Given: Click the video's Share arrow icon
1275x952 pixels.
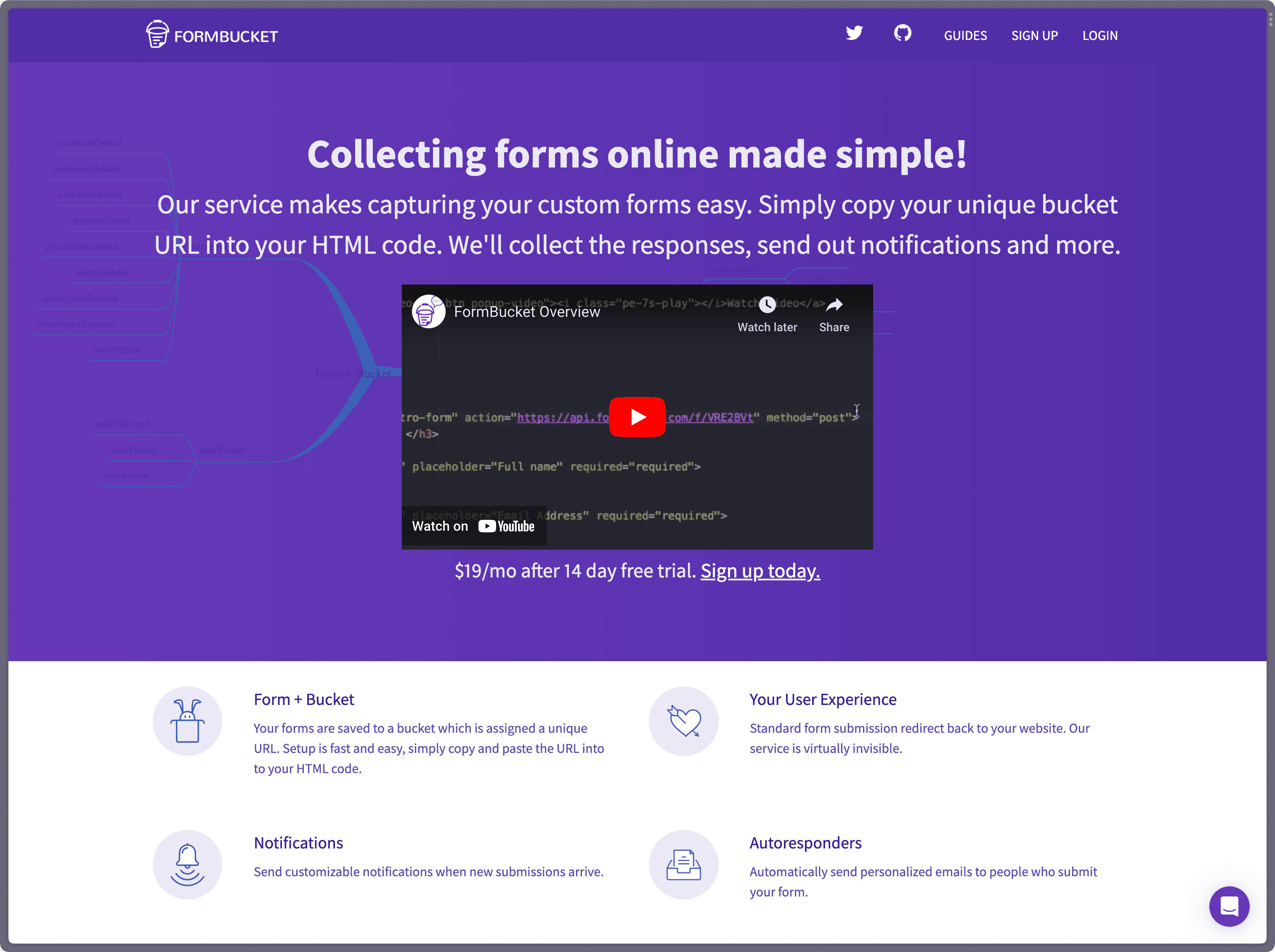Looking at the screenshot, I should pos(834,304).
